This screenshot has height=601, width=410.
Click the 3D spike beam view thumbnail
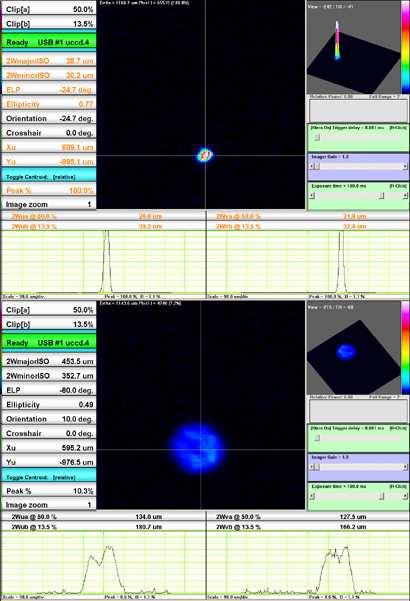click(x=354, y=48)
